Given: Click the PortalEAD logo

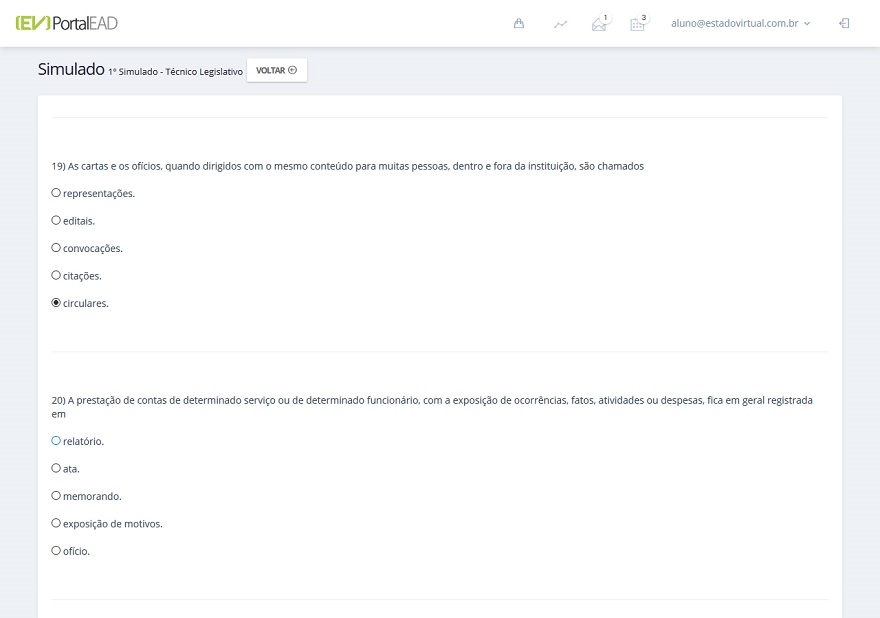Looking at the screenshot, I should [66, 23].
